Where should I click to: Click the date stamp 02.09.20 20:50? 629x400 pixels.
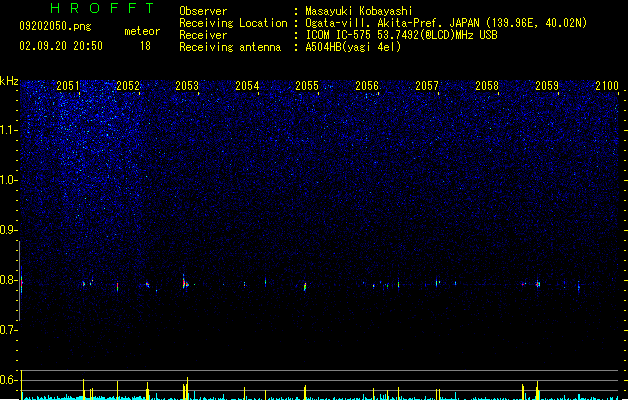coord(61,46)
